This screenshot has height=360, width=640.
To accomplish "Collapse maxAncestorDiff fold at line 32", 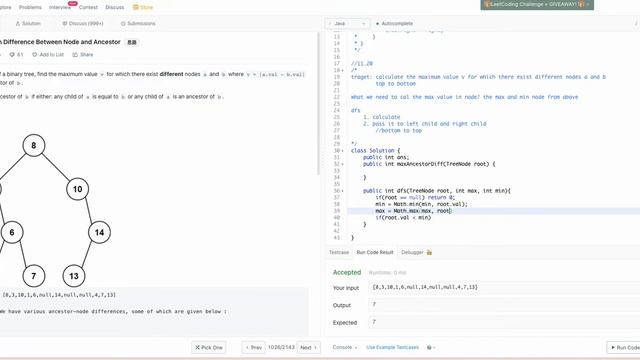I will tap(342, 164).
